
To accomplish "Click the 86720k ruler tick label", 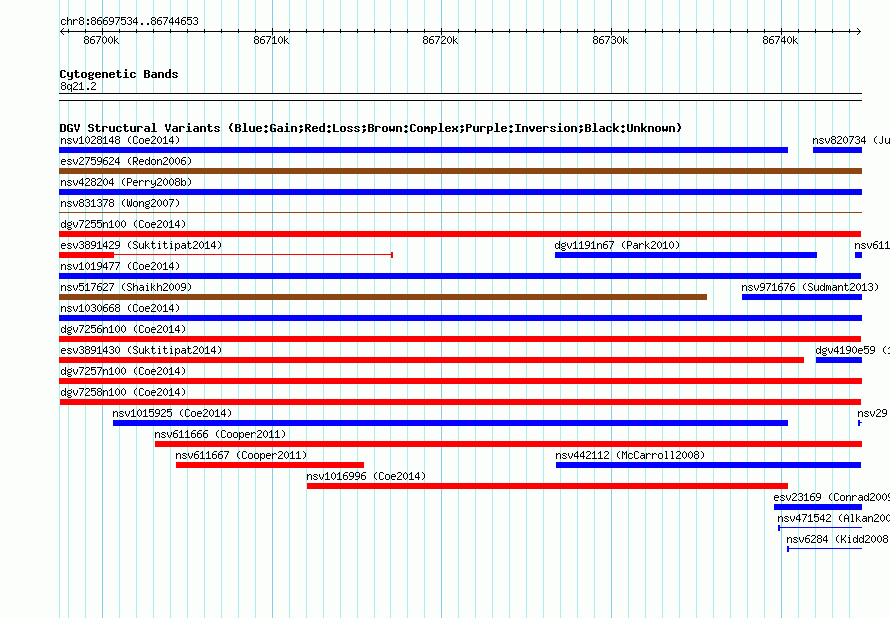I will (440, 40).
